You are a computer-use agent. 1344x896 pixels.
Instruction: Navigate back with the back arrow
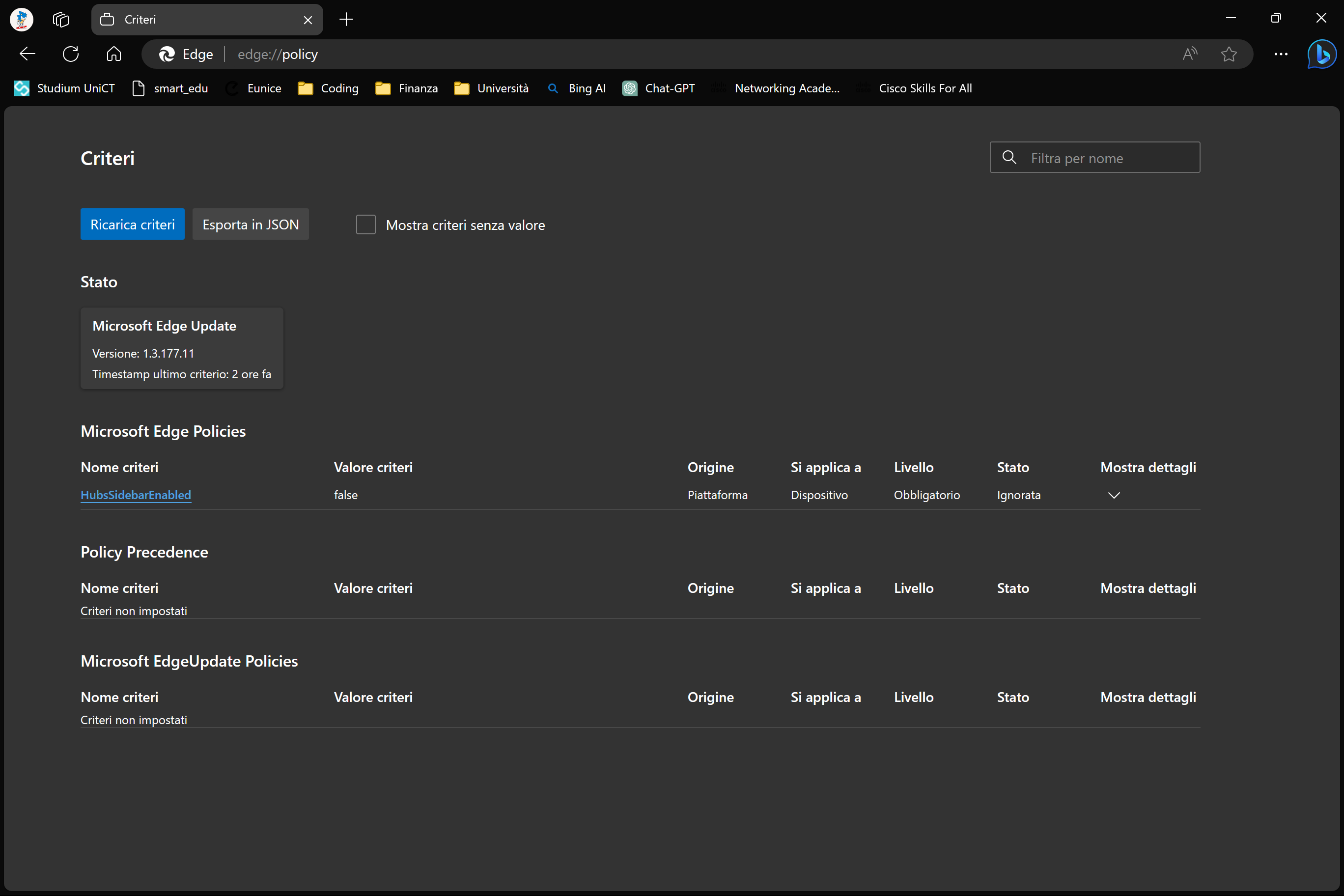[x=27, y=54]
